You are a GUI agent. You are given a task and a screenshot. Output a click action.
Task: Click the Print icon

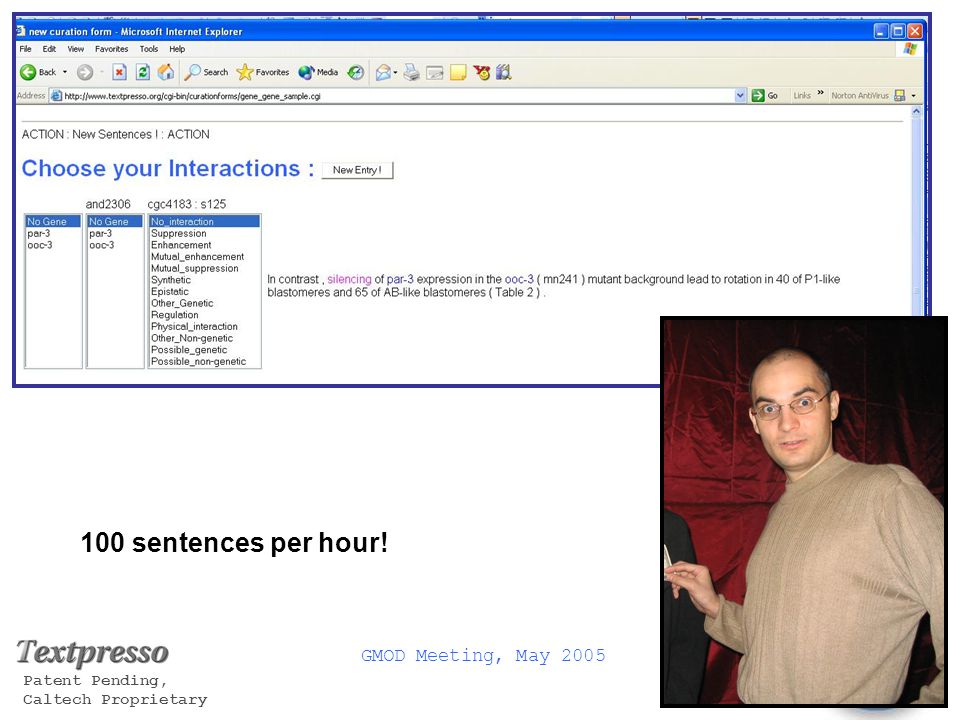click(x=412, y=72)
